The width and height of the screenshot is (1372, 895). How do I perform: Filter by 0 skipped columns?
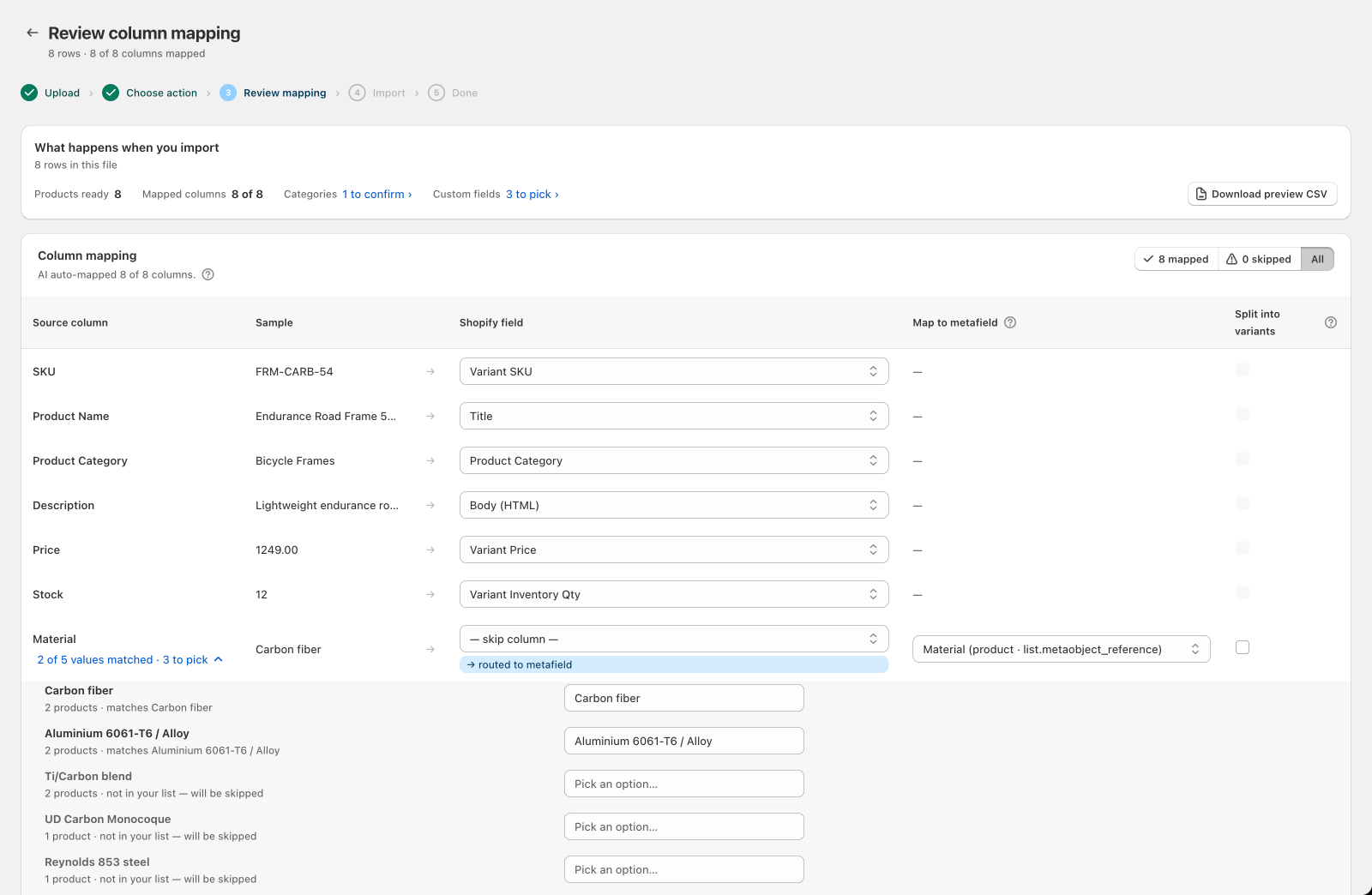tap(1260, 259)
